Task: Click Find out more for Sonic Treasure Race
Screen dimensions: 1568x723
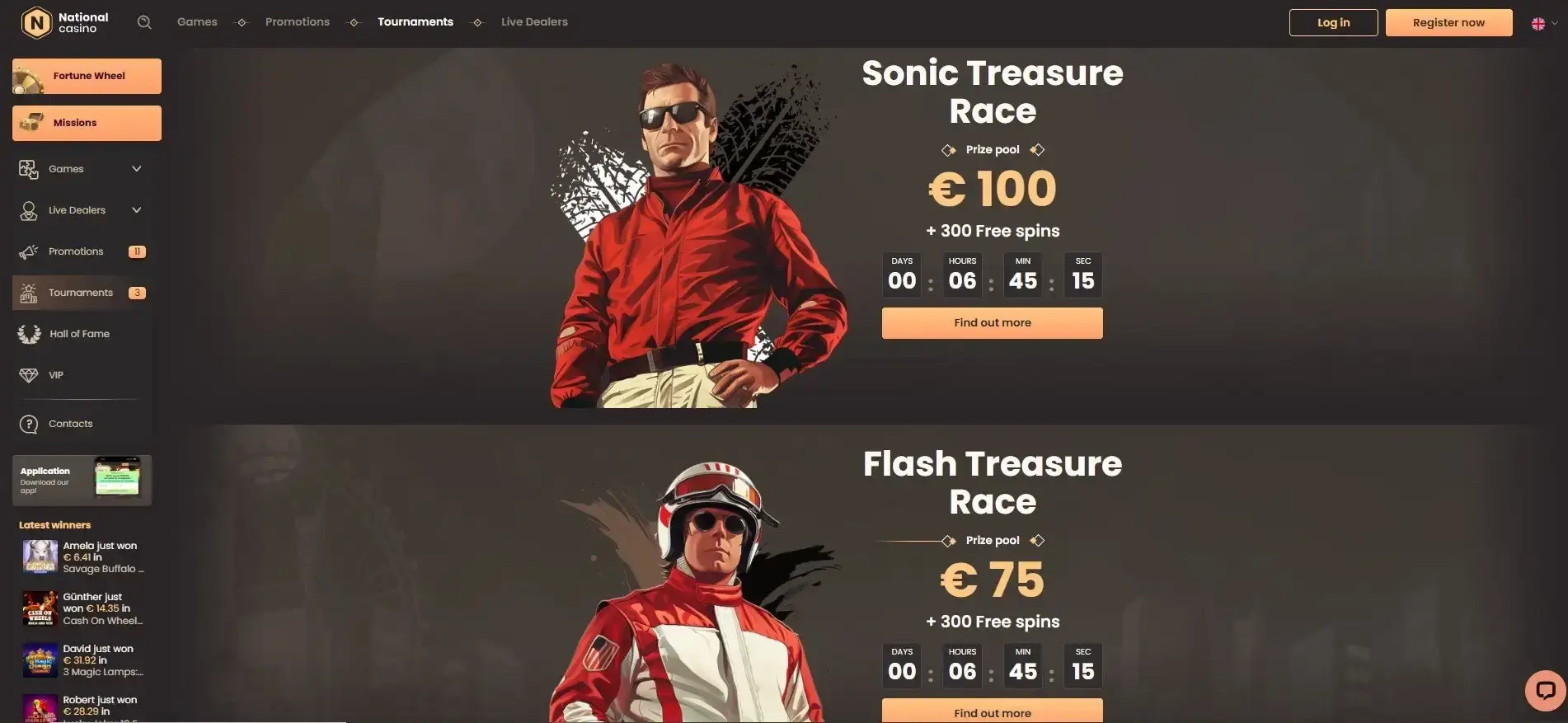Action: point(993,323)
